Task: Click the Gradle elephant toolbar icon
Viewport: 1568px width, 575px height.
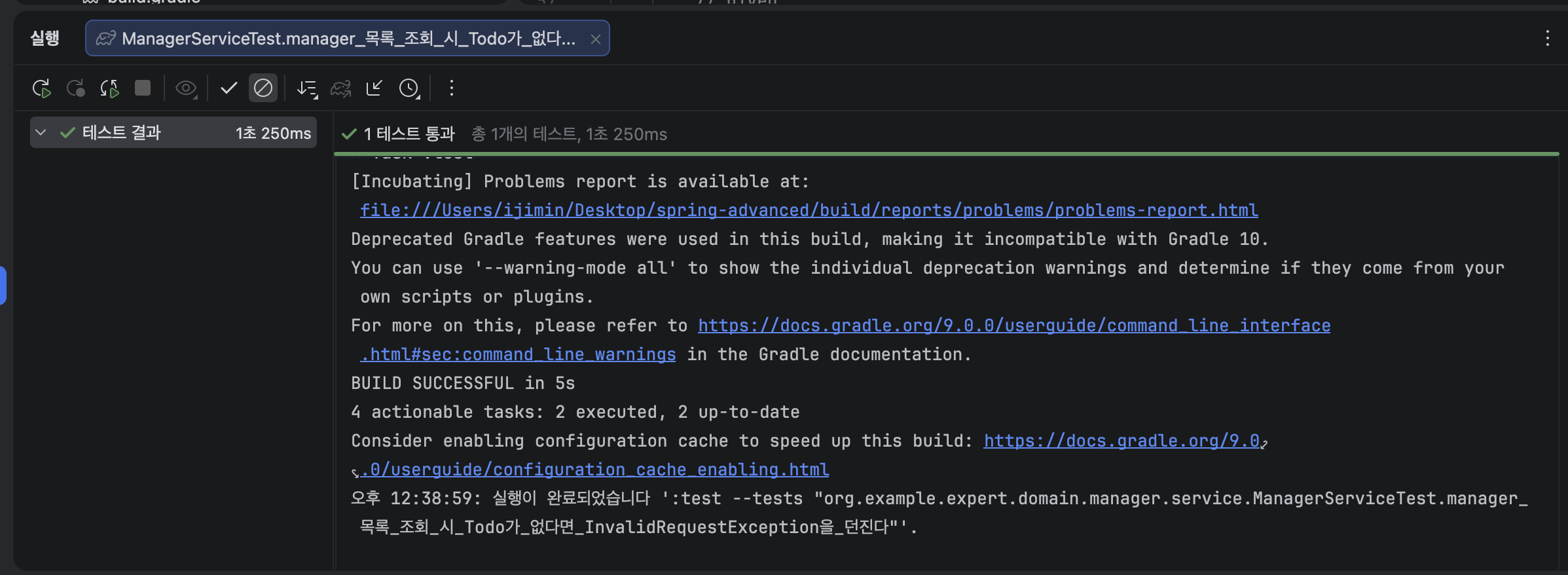Action: coord(340,88)
